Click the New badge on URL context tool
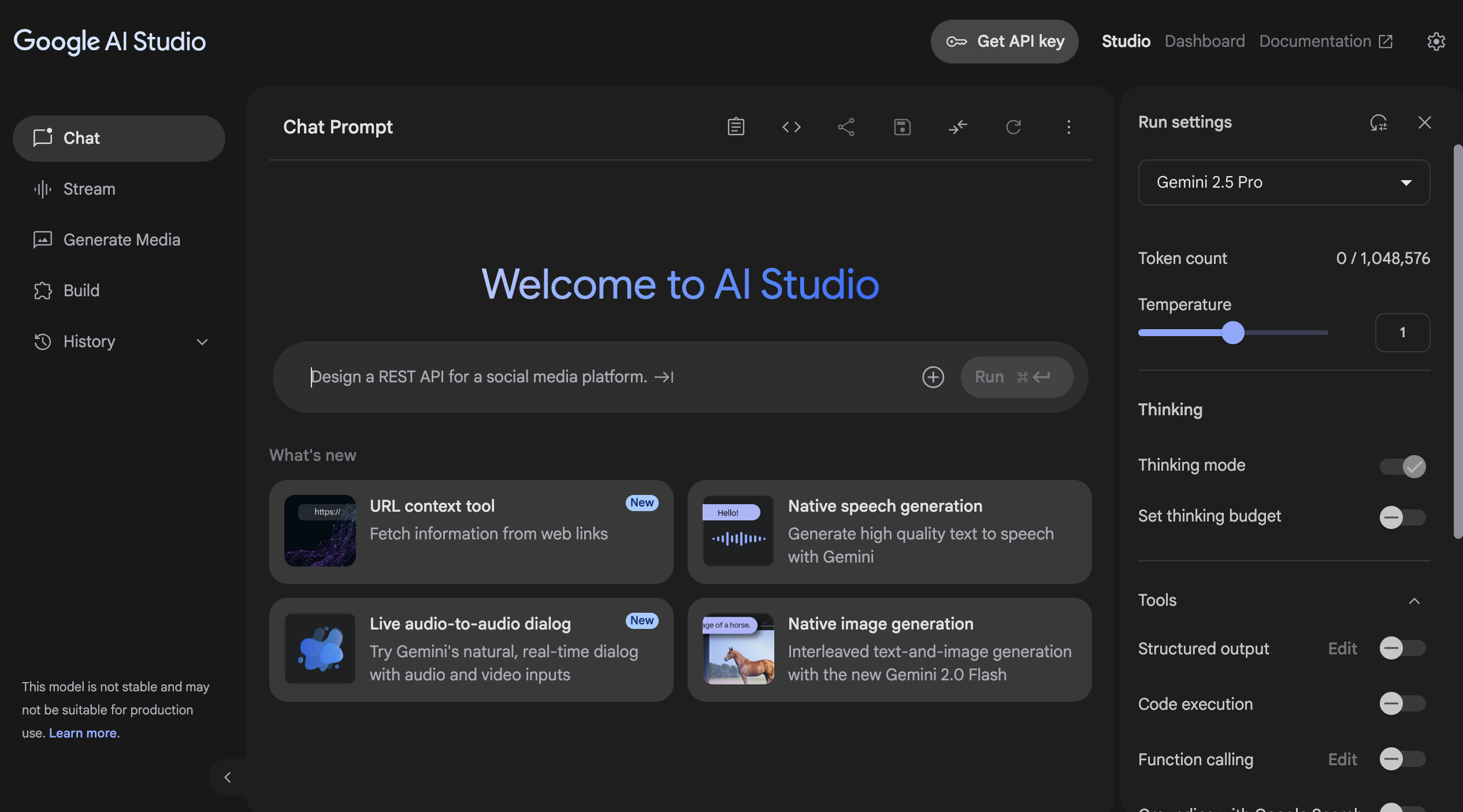The width and height of the screenshot is (1463, 812). pos(642,503)
